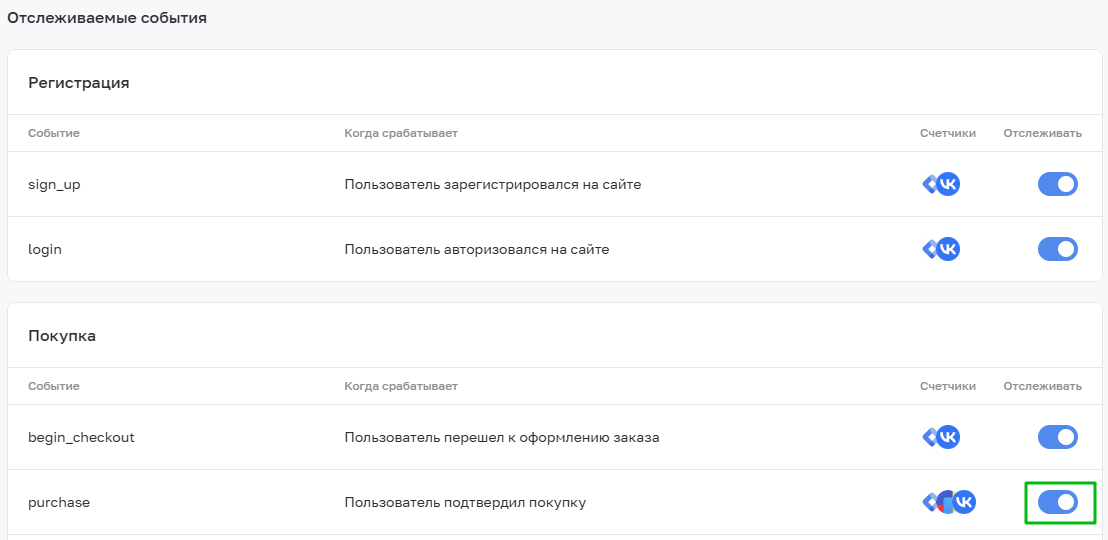This screenshot has height=540, width=1108.
Task: Click Google Tag Manager icon in sign_up row
Action: tap(930, 184)
